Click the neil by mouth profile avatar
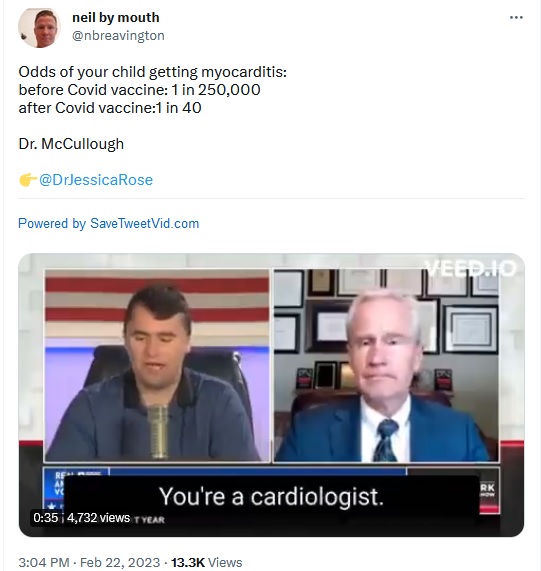 [39, 28]
